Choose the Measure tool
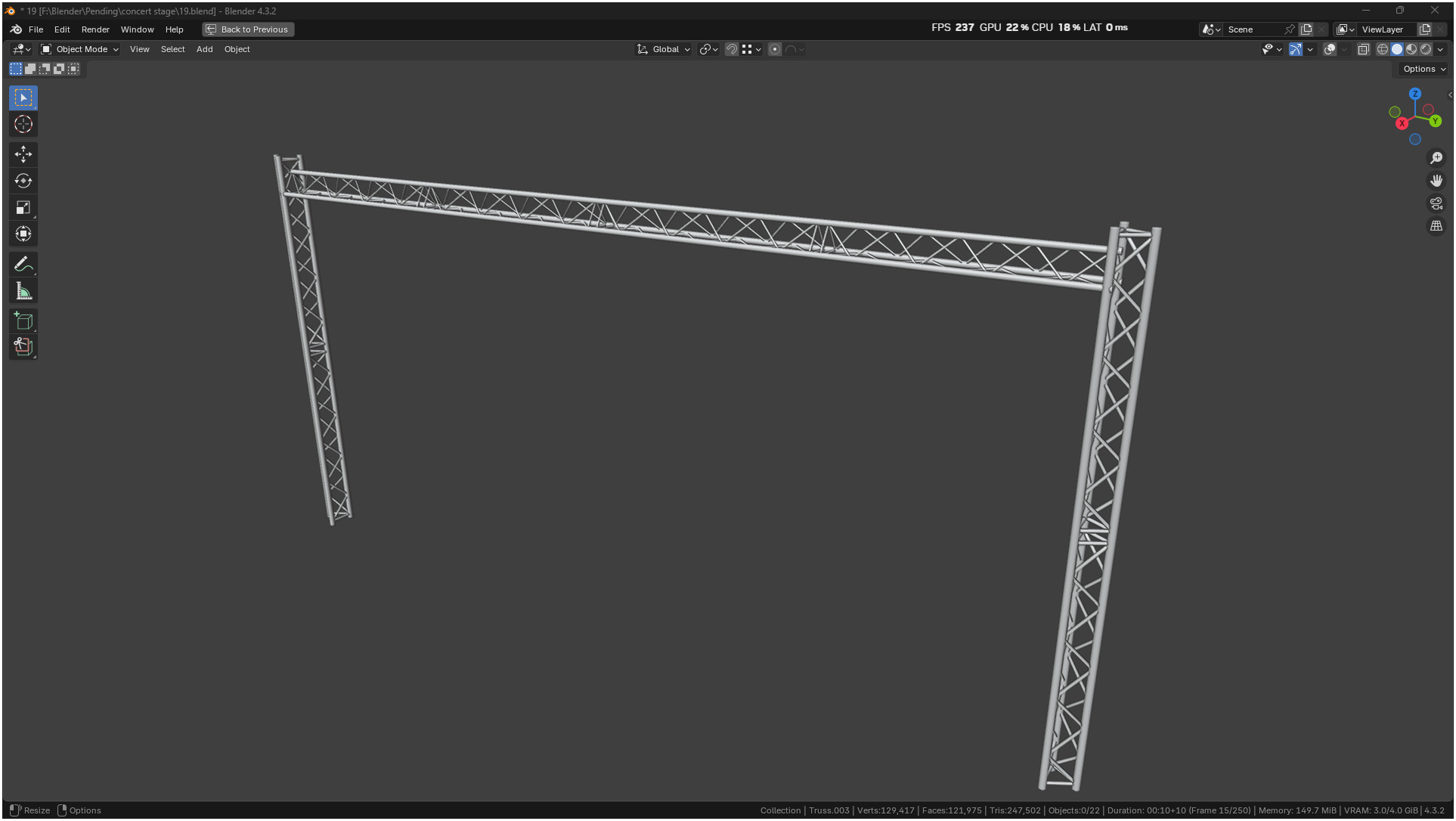Viewport: 1456px width, 821px height. click(23, 291)
